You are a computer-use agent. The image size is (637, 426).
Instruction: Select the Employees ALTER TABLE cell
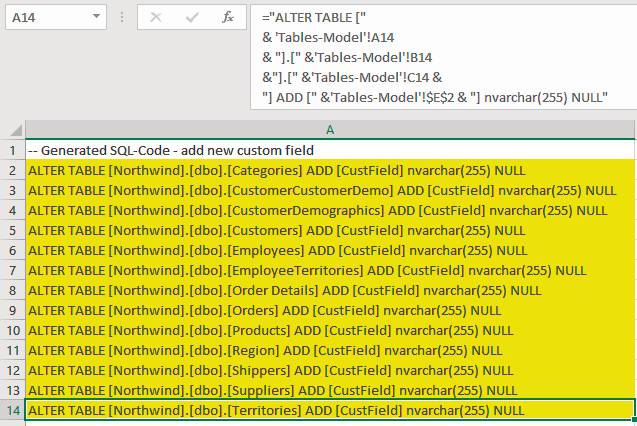[330, 250]
